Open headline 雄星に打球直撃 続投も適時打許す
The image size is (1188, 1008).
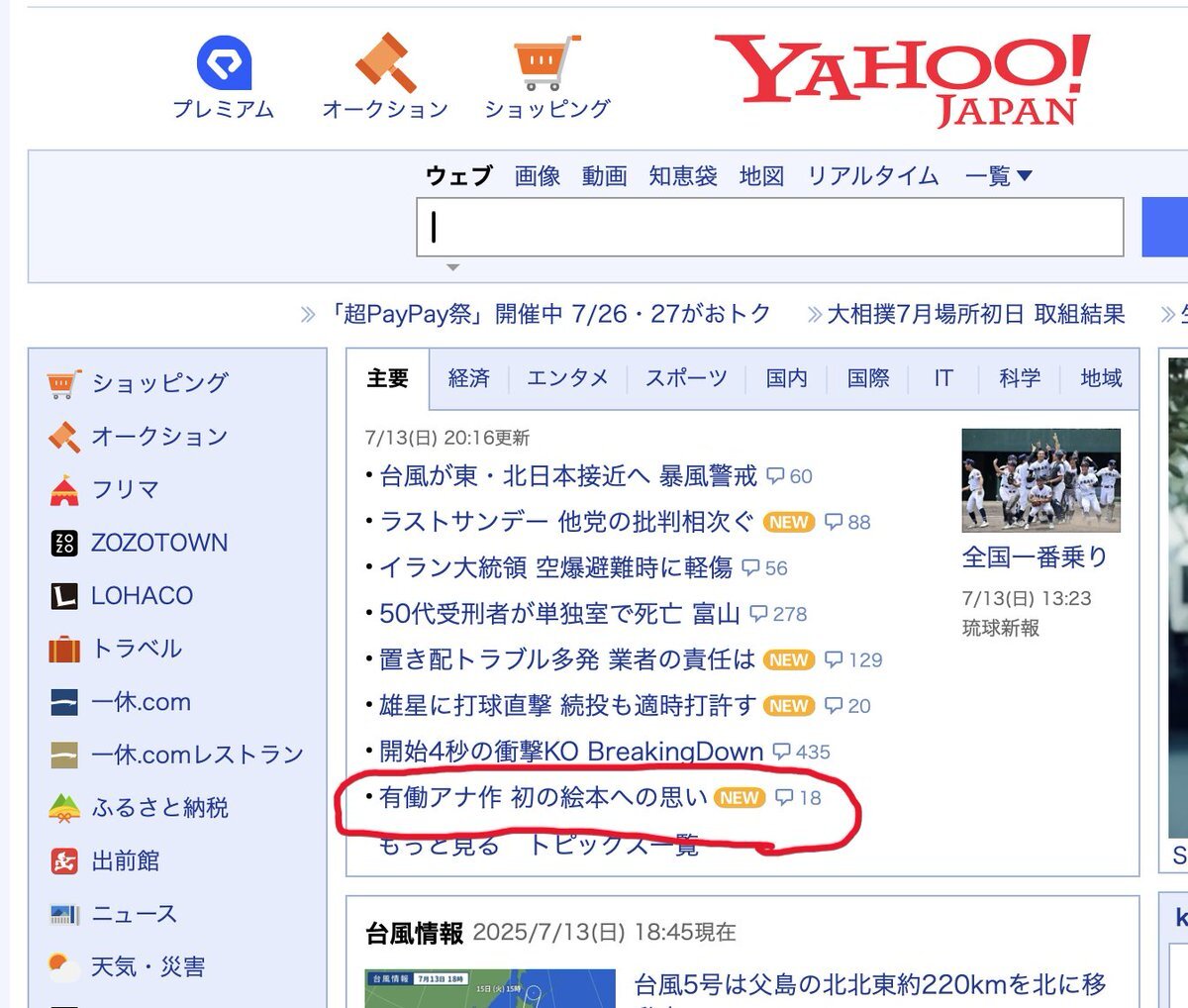click(568, 706)
